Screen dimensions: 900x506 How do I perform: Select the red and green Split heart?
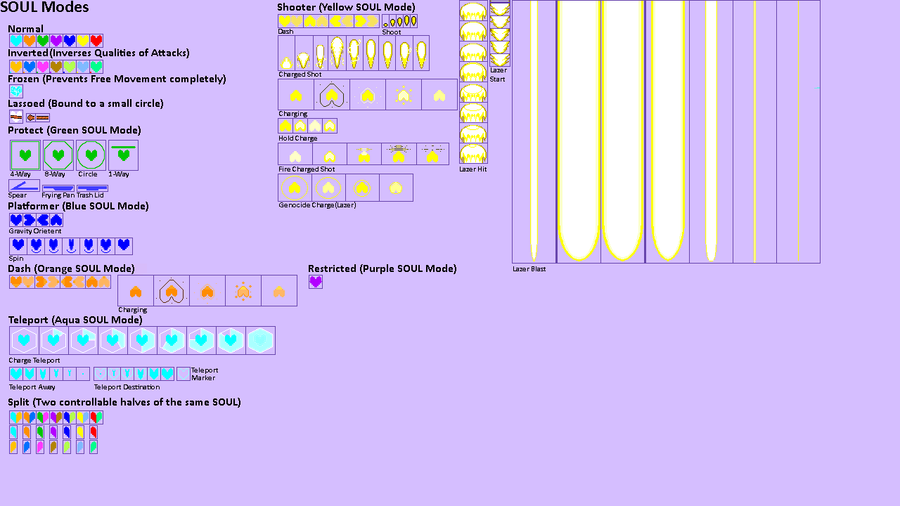pyautogui.click(x=96, y=417)
